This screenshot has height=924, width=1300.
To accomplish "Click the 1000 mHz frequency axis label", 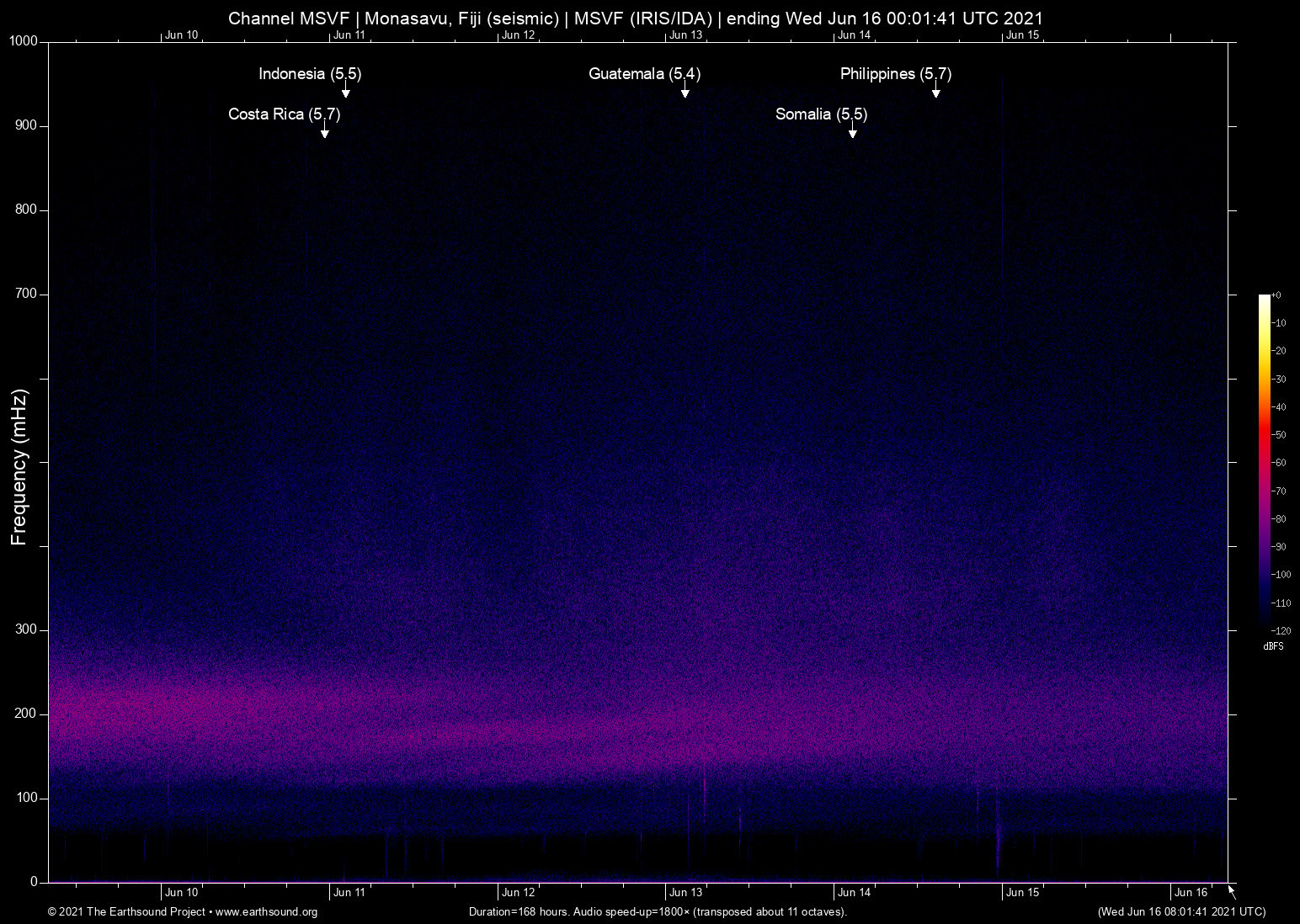I will [24, 41].
